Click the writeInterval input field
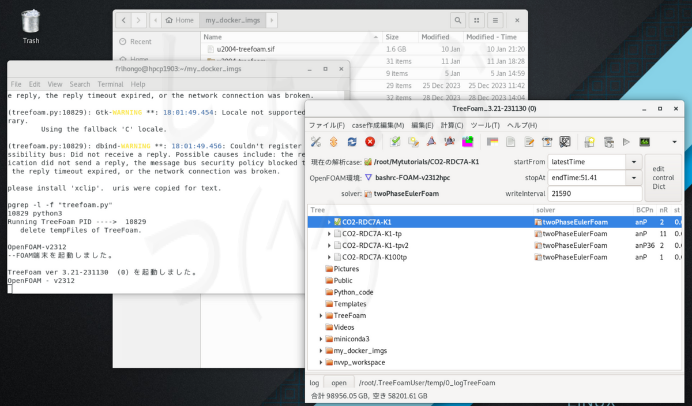The height and width of the screenshot is (406, 692). (594, 194)
